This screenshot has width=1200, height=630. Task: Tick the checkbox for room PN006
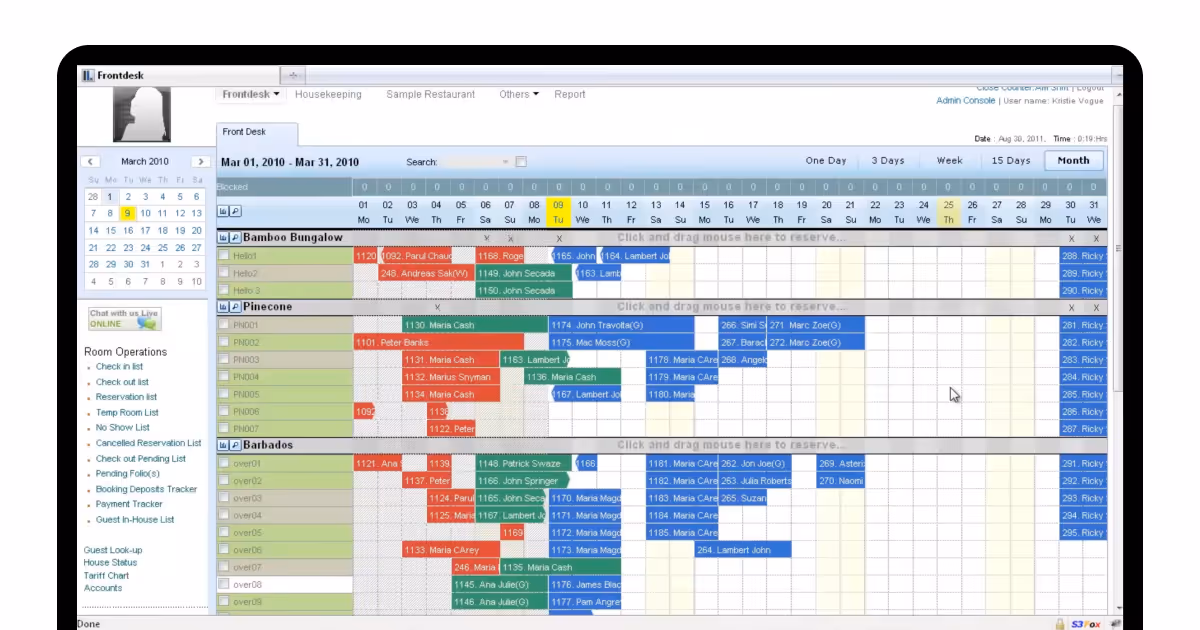[x=224, y=411]
